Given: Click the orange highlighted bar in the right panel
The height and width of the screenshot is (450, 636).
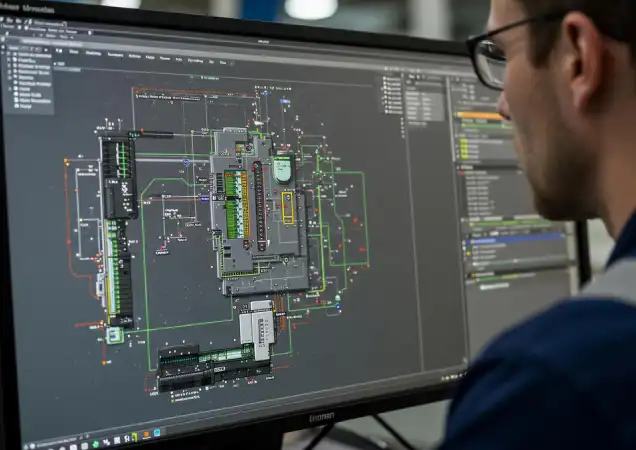Looking at the screenshot, I should click(479, 116).
